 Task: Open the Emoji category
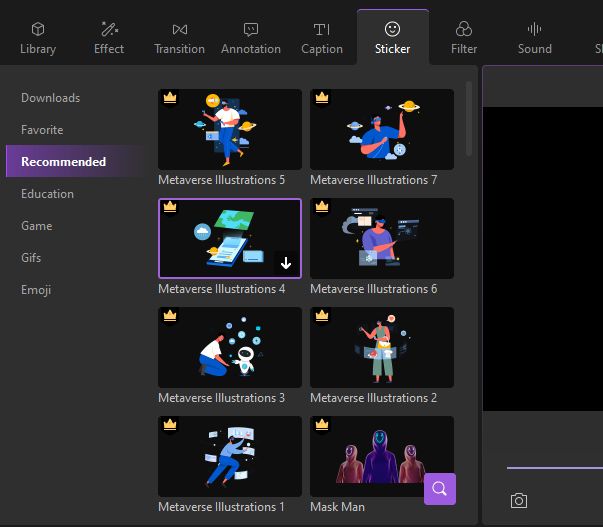click(x=36, y=290)
